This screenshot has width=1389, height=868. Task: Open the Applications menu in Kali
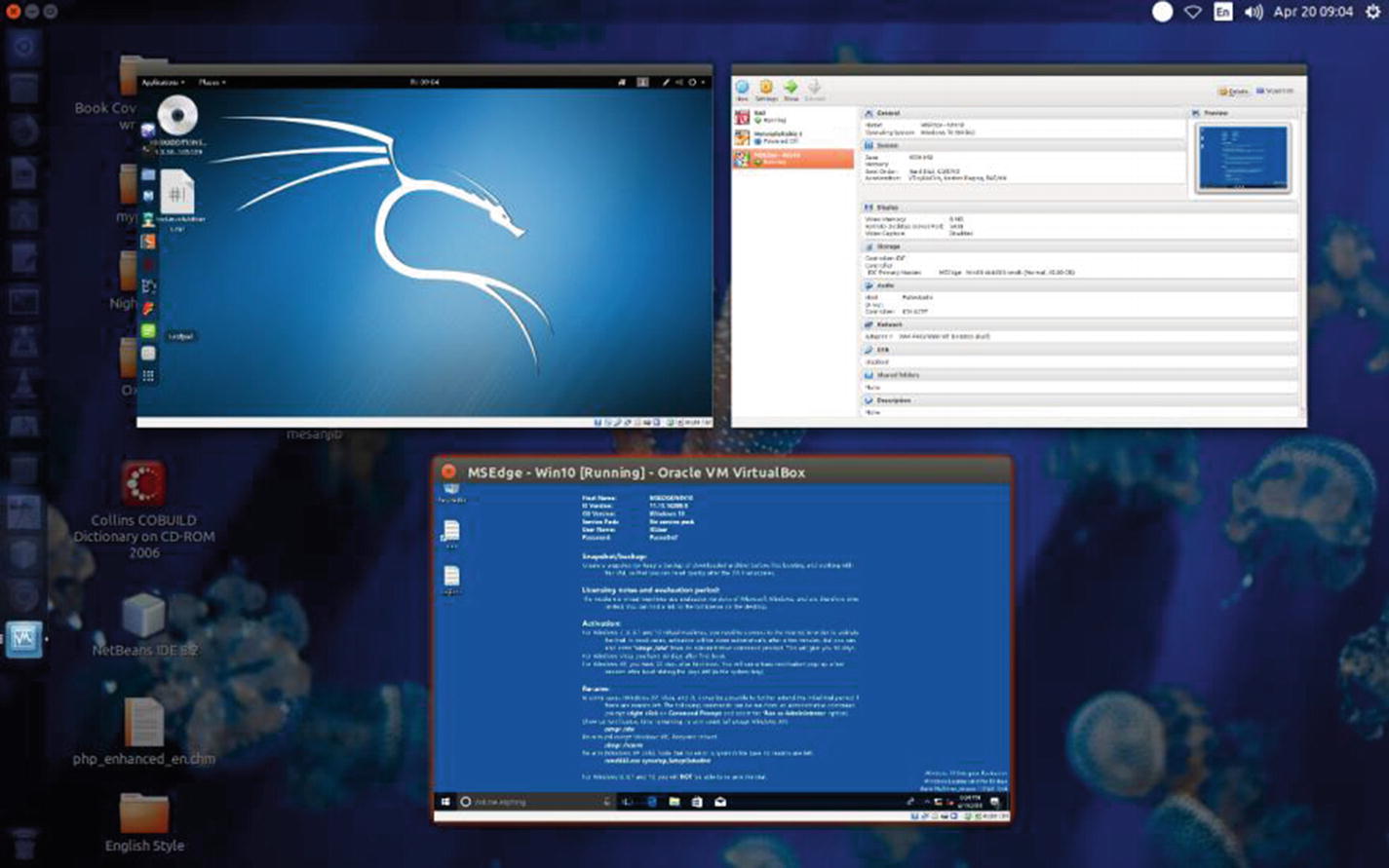pos(163,83)
